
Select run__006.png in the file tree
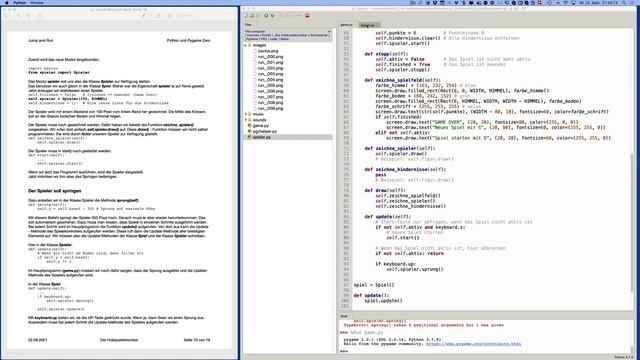(x=270, y=91)
